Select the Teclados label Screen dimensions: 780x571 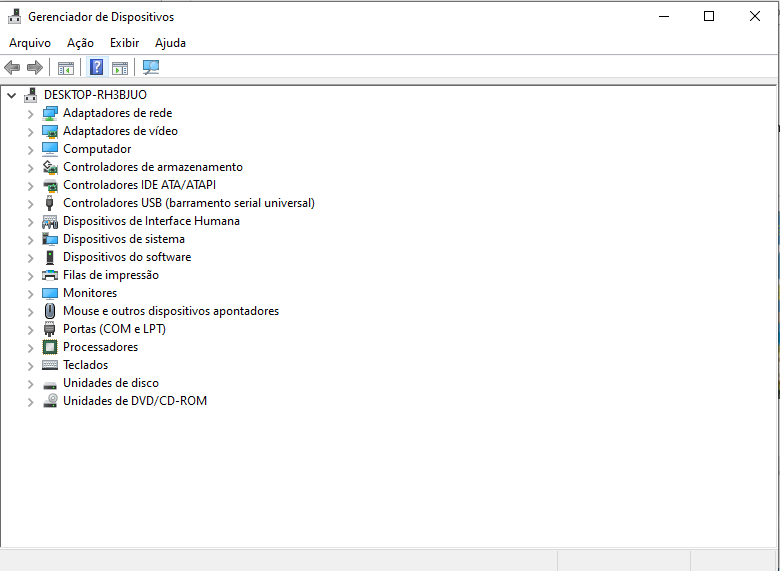(x=85, y=365)
